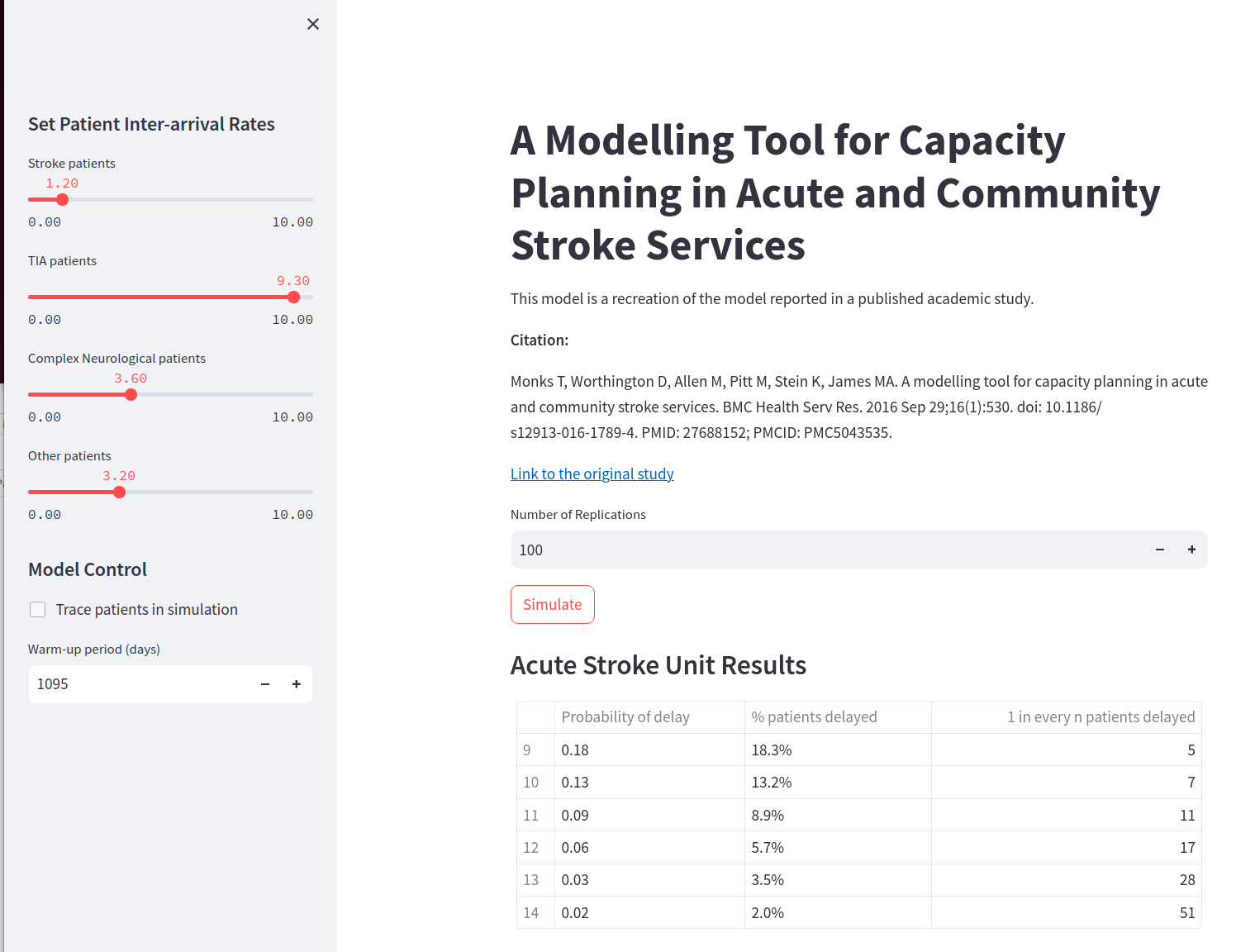Decrease Warm-up period with the minus icon
The width and height of the screenshot is (1236, 952).
coord(265,684)
